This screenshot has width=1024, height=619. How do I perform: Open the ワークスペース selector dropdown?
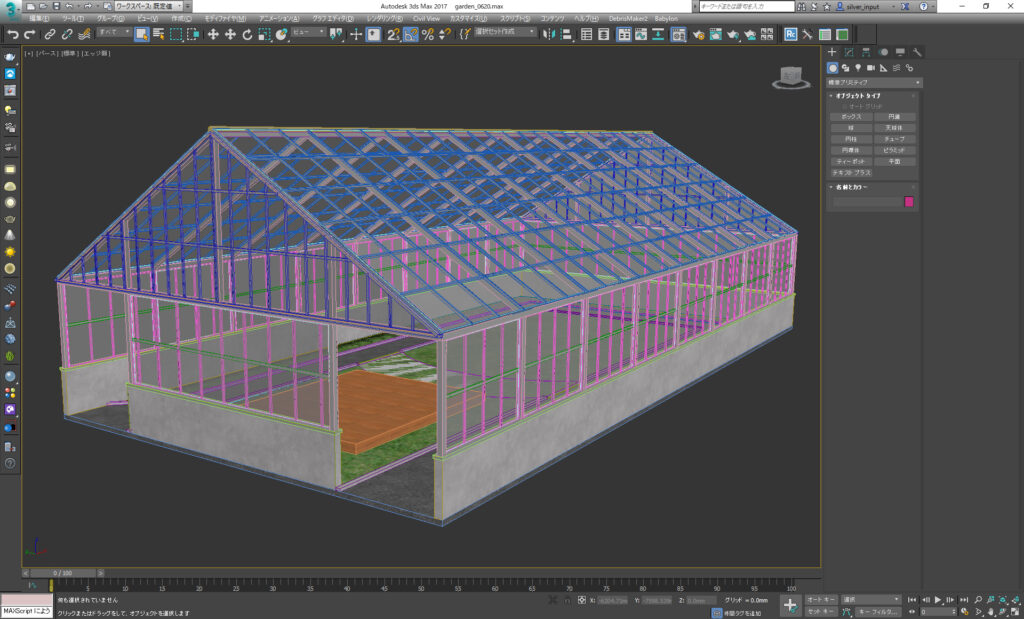(151, 6)
